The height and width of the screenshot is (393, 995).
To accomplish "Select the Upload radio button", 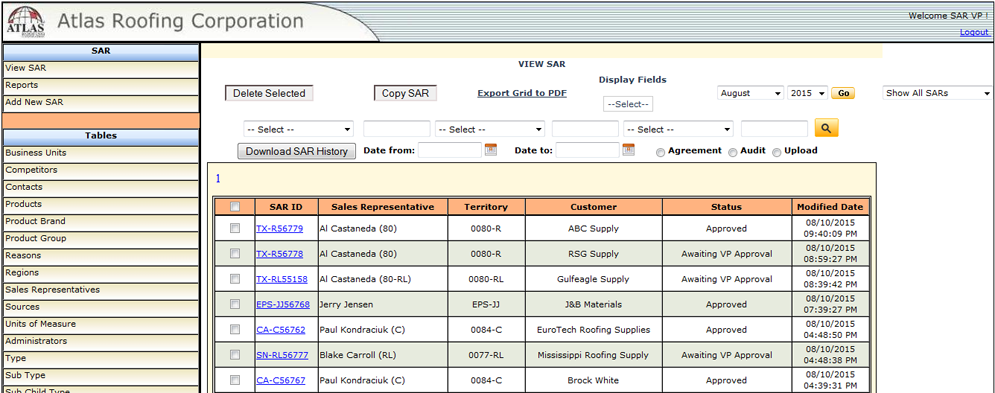I will 776,152.
